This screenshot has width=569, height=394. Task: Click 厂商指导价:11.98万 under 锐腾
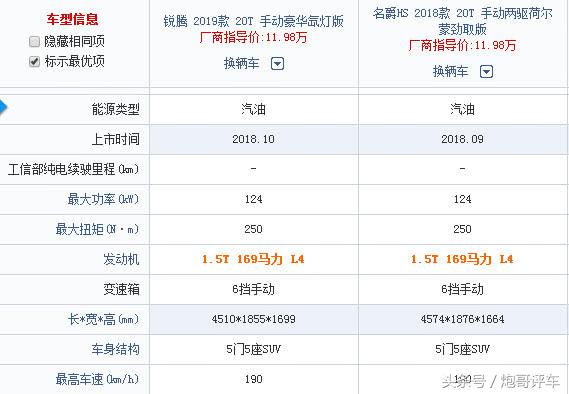[x=253, y=37]
